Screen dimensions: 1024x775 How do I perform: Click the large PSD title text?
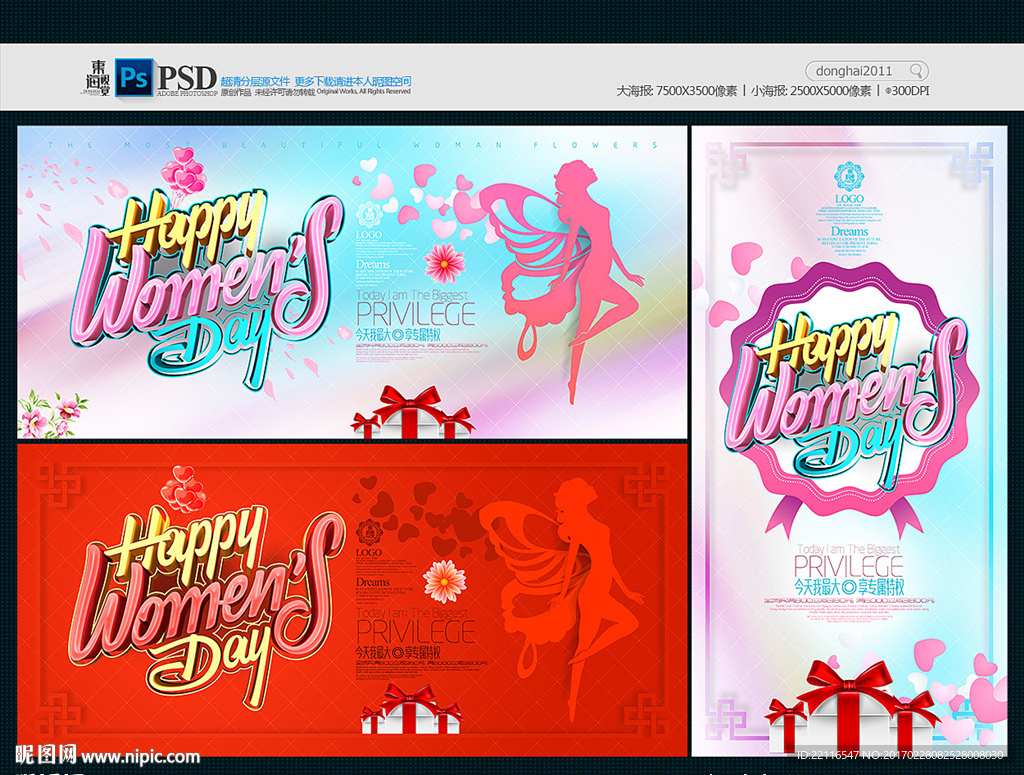[187, 78]
